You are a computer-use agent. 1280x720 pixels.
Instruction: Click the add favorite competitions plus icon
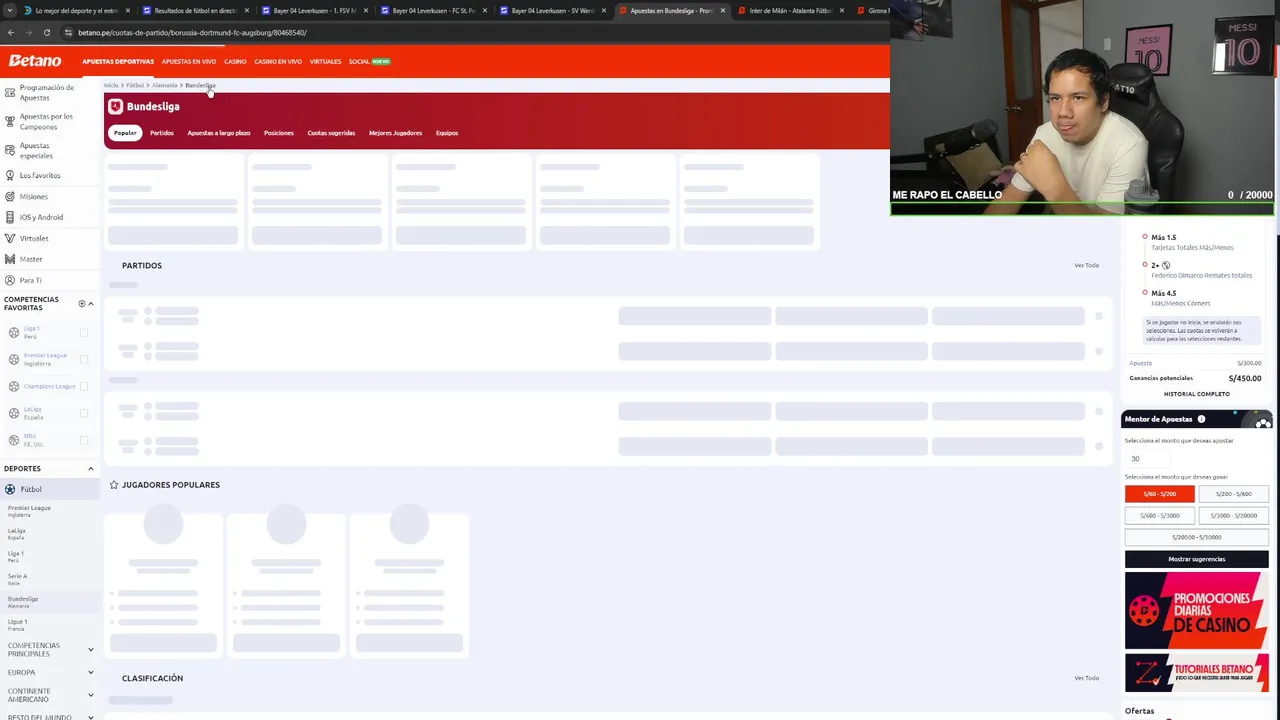(81, 303)
